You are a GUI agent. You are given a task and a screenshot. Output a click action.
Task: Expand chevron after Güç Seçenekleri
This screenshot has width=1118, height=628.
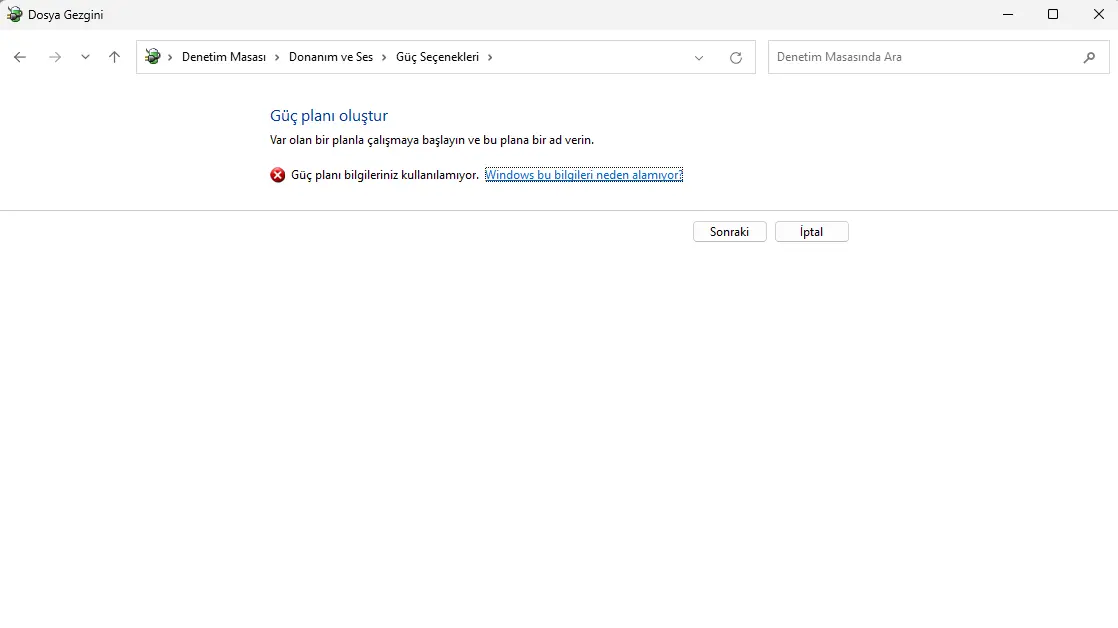(490, 57)
